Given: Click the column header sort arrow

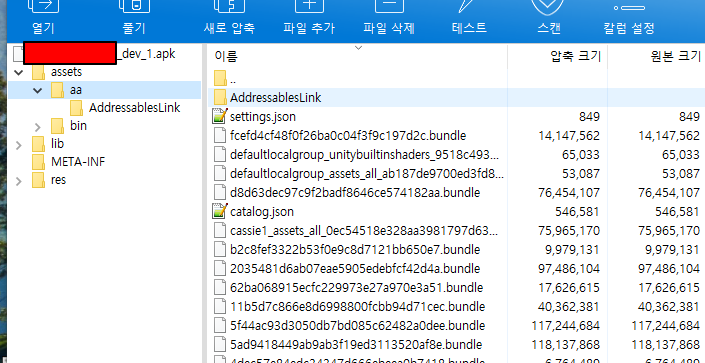Looking at the screenshot, I should click(358, 47).
